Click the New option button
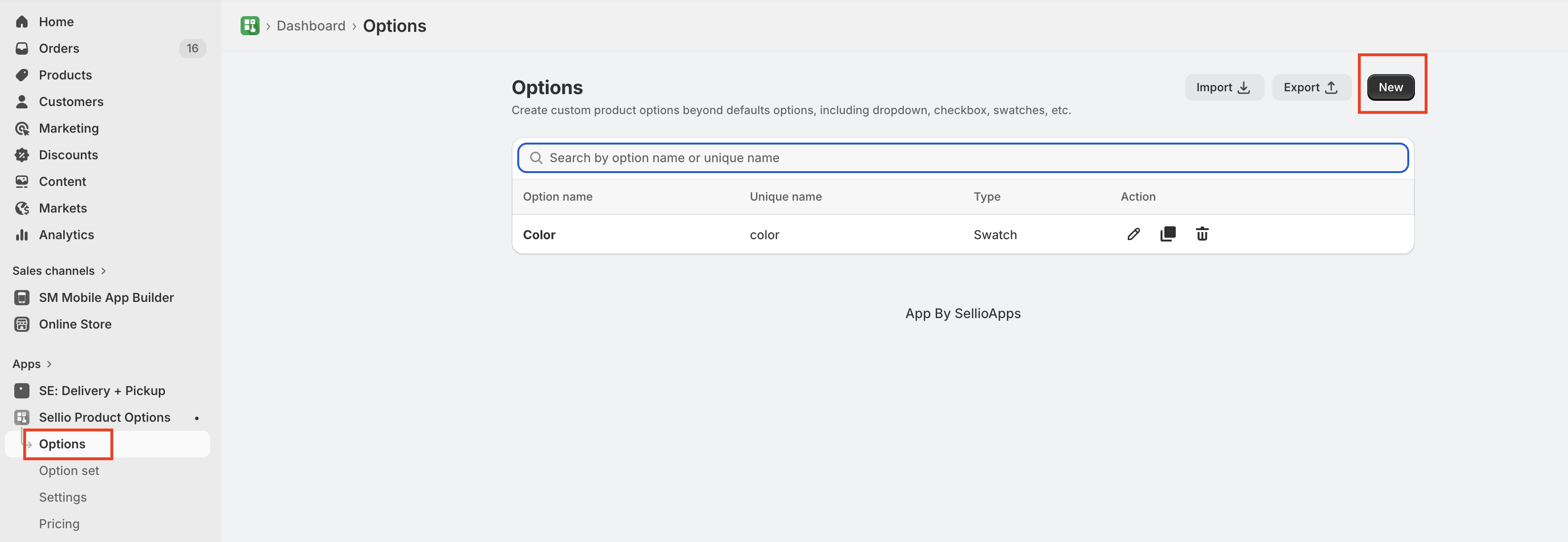This screenshot has height=542, width=1568. point(1390,87)
